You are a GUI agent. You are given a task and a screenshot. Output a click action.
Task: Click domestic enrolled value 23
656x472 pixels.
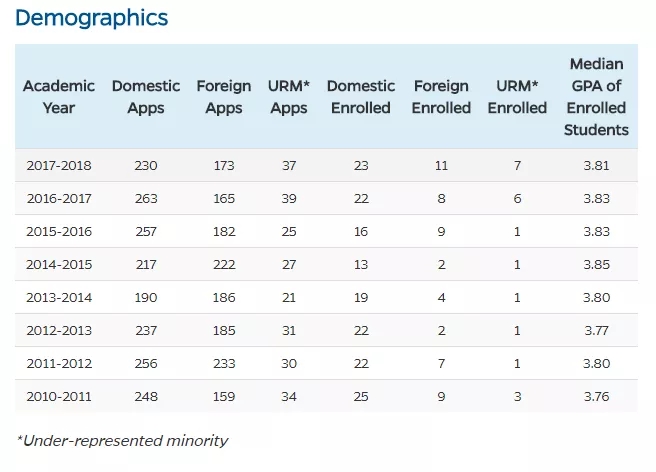click(361, 165)
